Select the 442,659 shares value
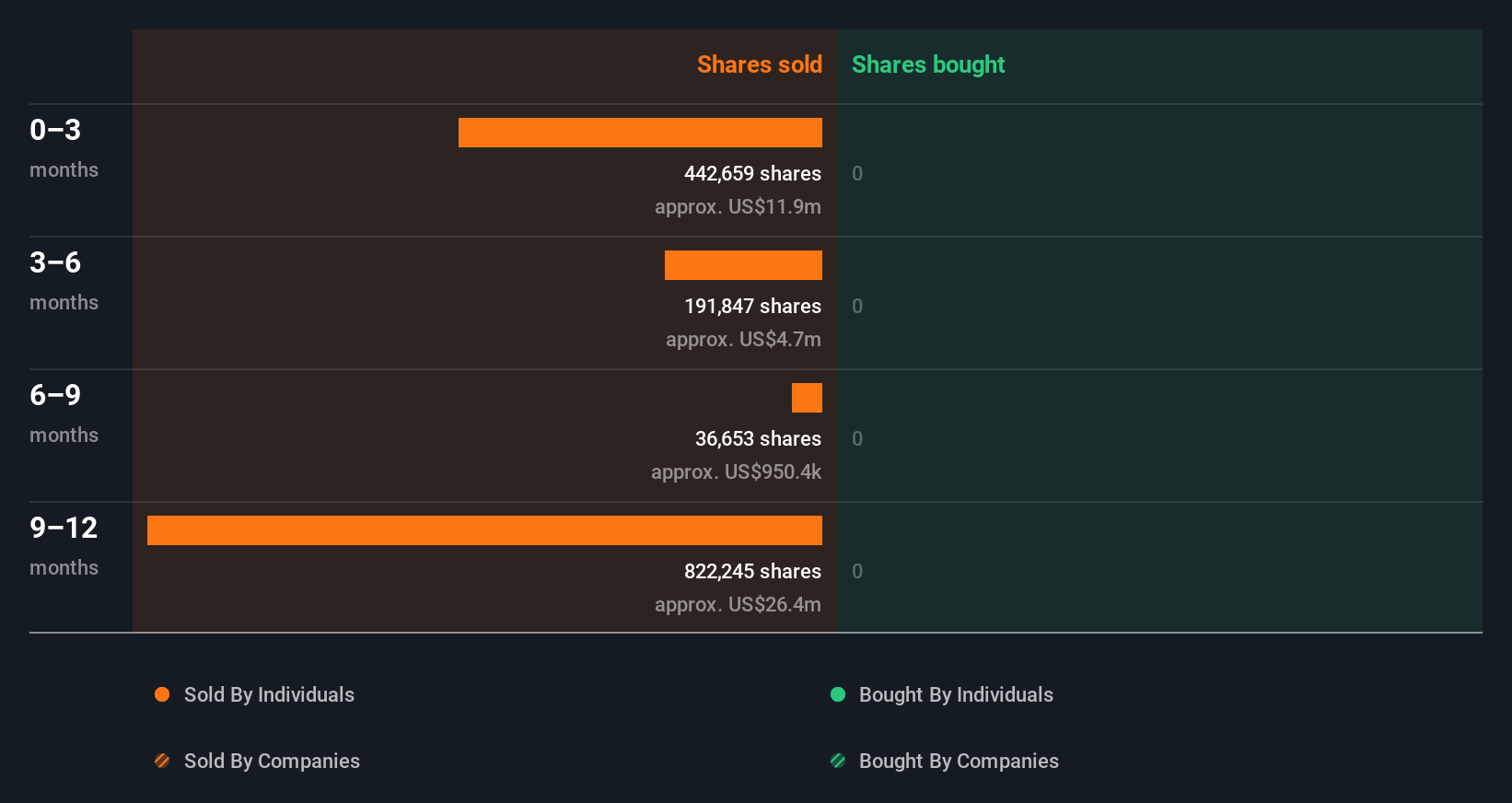The width and height of the screenshot is (1512, 803). click(x=752, y=173)
